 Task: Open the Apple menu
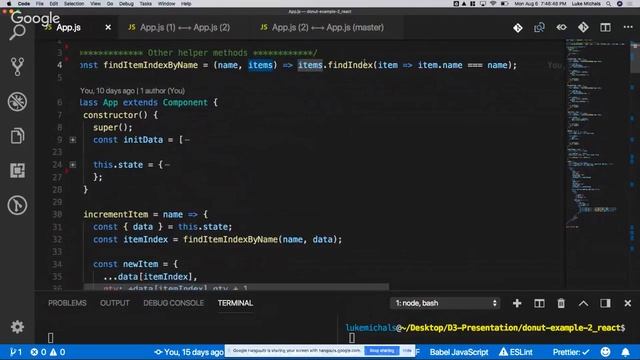click(9, 4)
